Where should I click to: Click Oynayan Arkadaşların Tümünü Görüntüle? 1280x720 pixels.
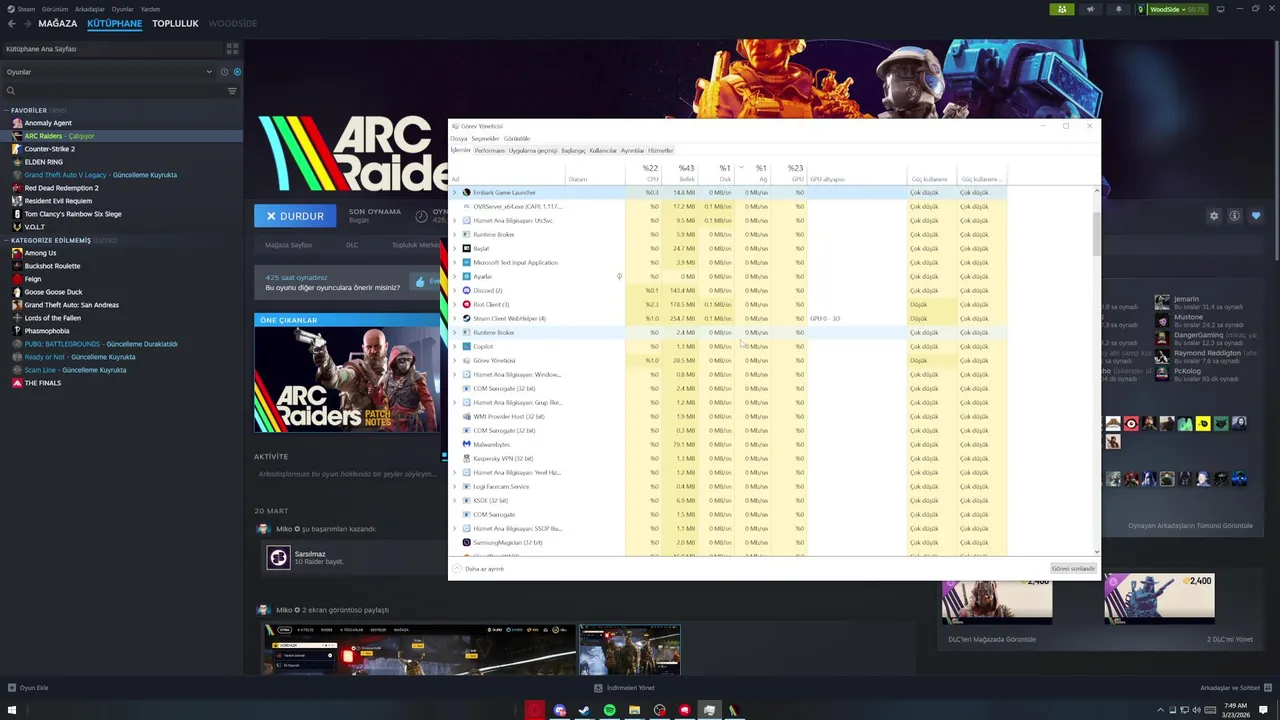[x=1190, y=526]
